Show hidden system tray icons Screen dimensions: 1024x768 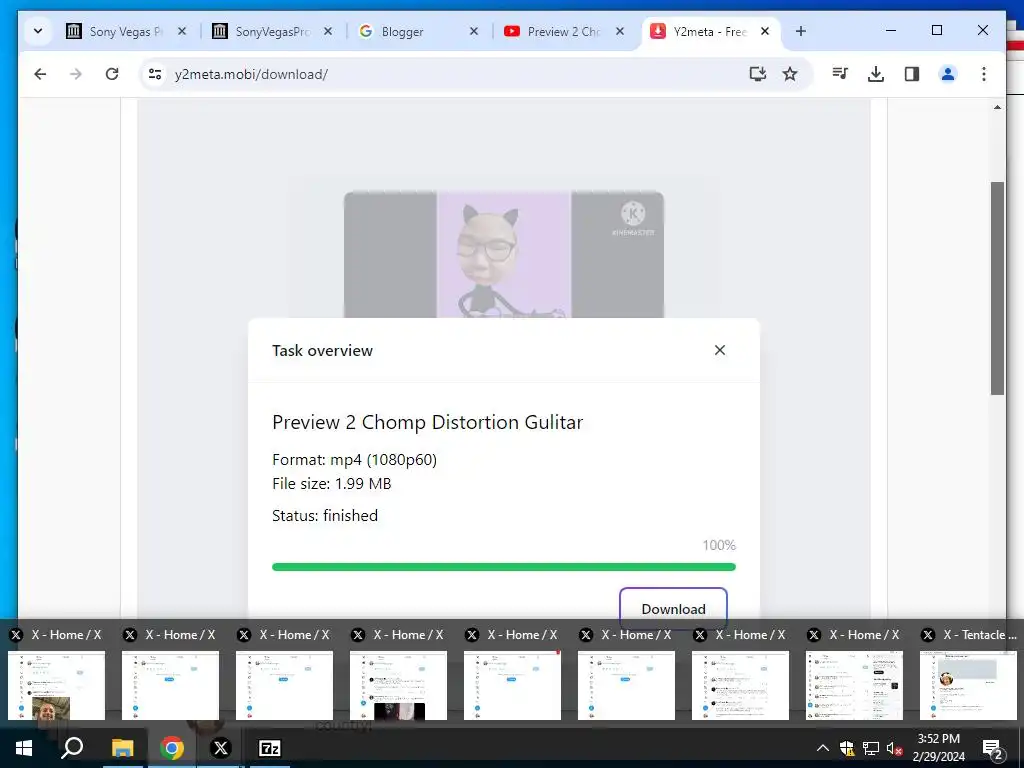coord(823,748)
